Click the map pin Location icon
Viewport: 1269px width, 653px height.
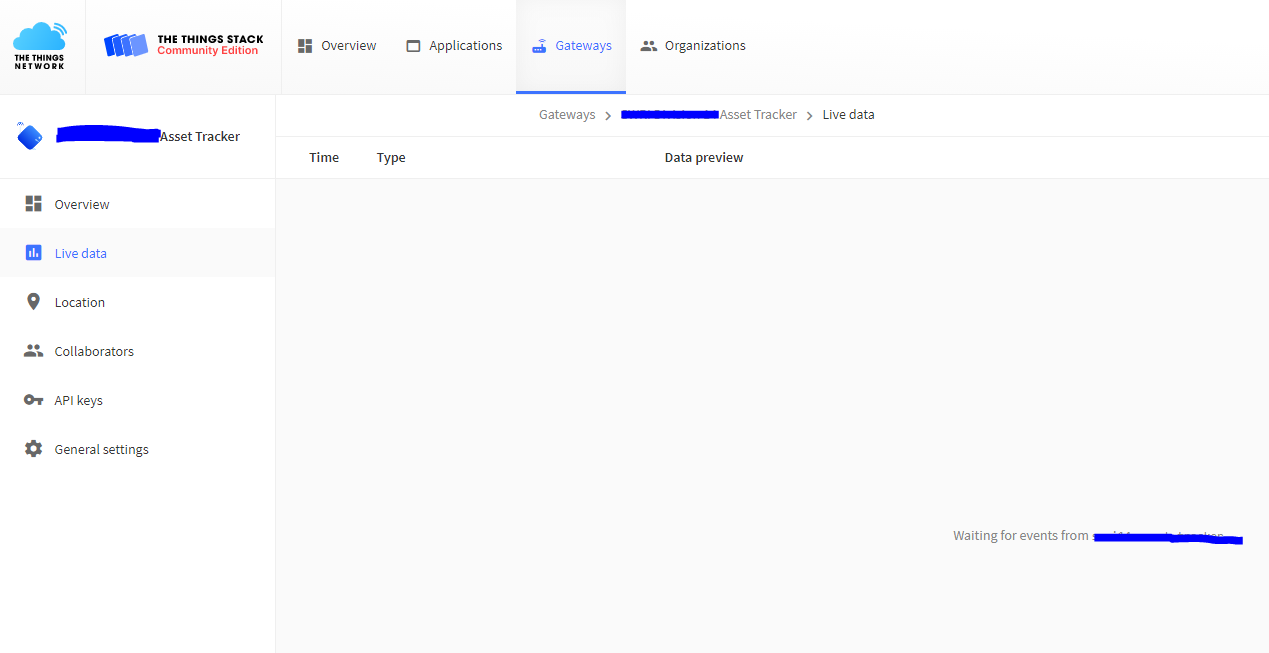pyautogui.click(x=34, y=302)
